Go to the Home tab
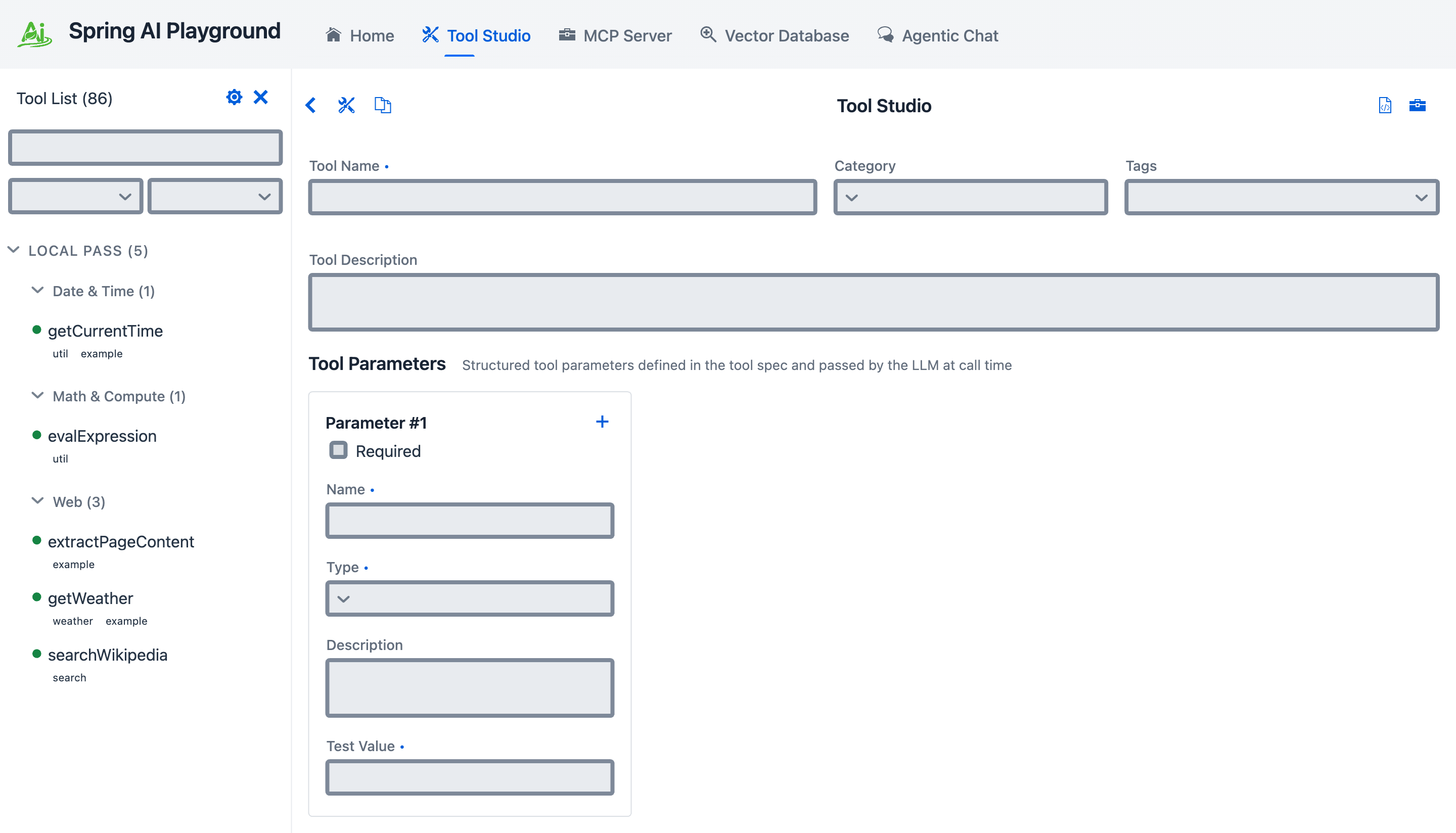 359,35
